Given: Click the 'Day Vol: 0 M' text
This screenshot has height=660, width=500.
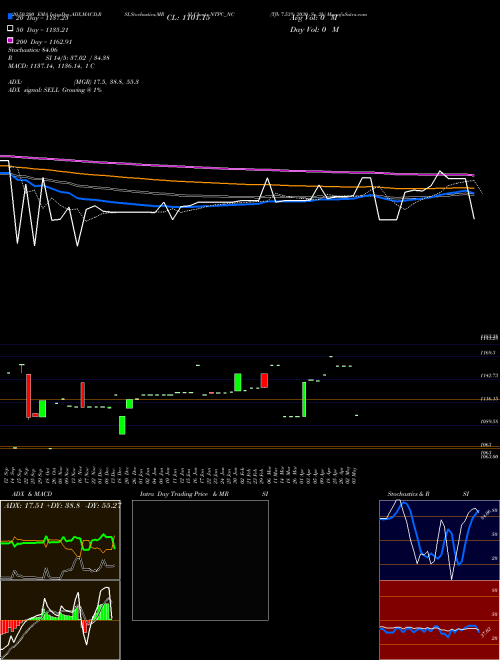Looking at the screenshot, I should [x=314, y=29].
